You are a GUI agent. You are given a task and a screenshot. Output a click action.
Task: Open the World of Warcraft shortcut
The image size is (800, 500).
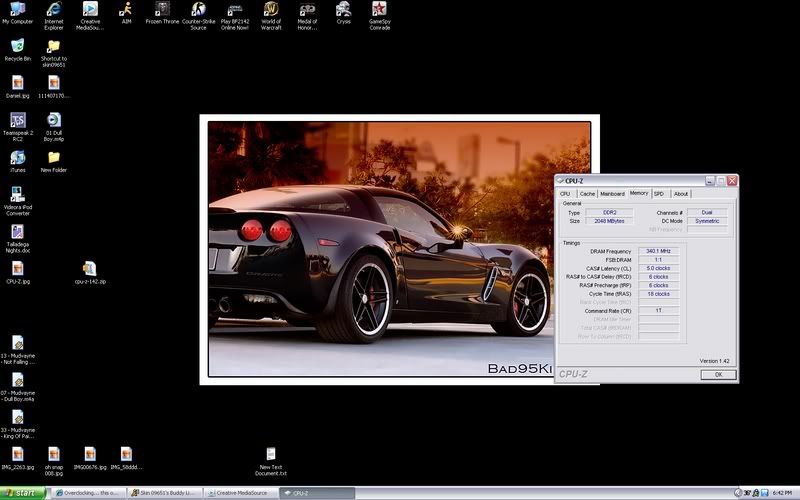pyautogui.click(x=271, y=10)
